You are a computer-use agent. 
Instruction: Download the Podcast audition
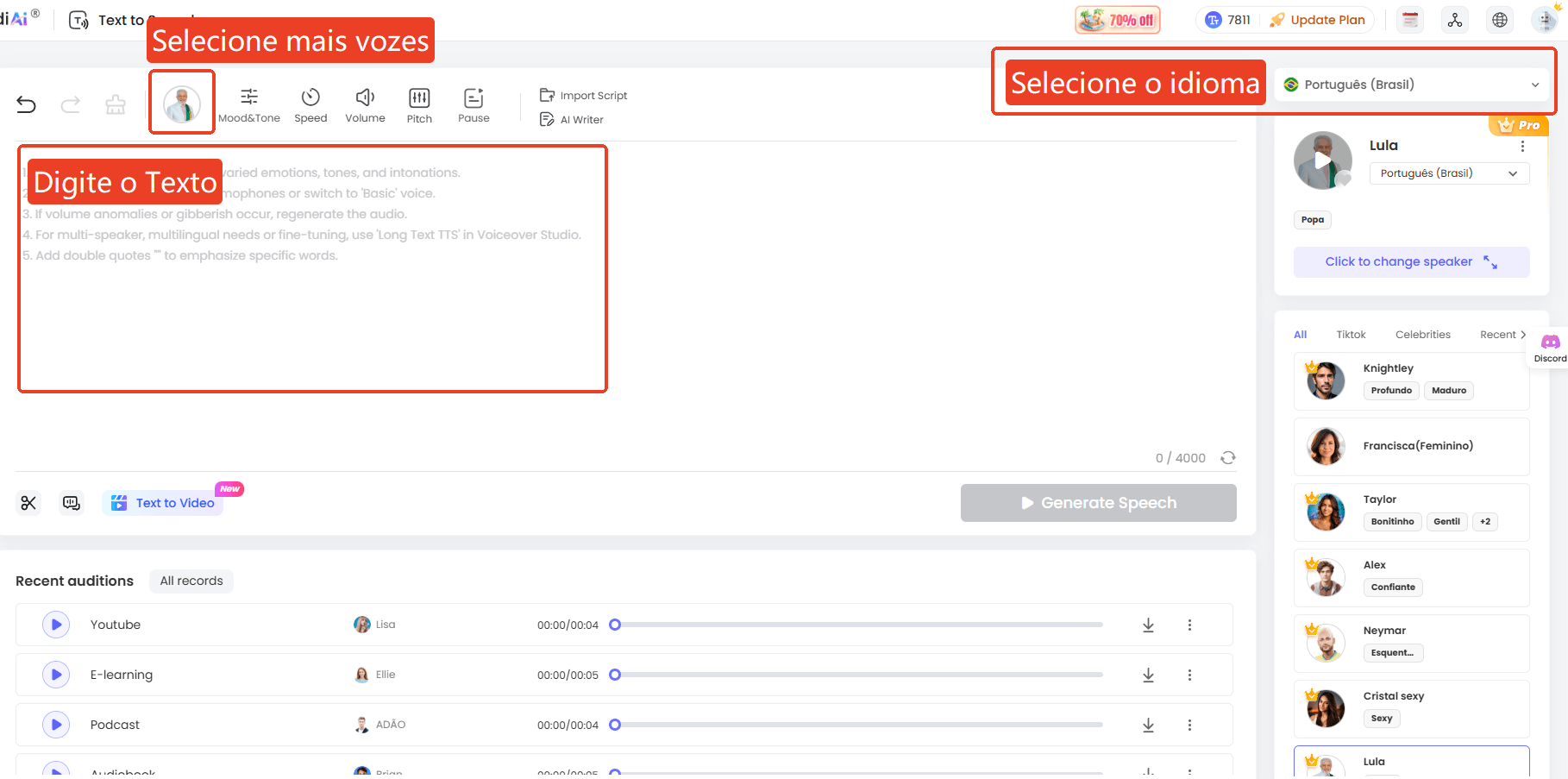coord(1148,725)
